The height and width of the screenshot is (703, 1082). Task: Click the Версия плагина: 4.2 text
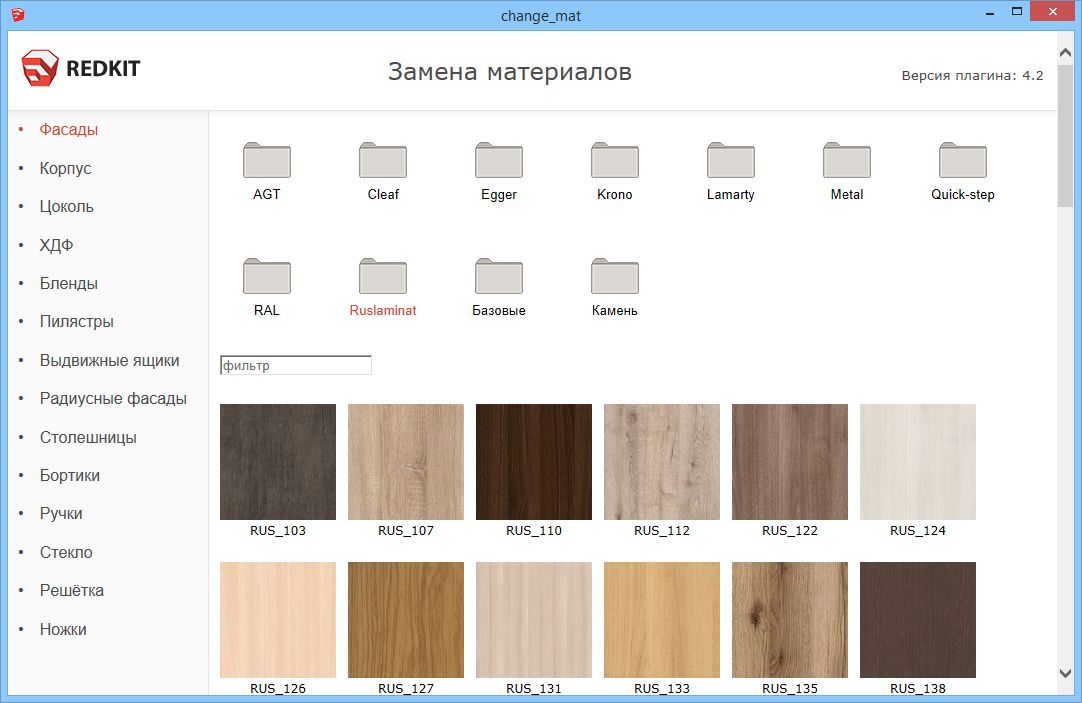pyautogui.click(x=972, y=75)
